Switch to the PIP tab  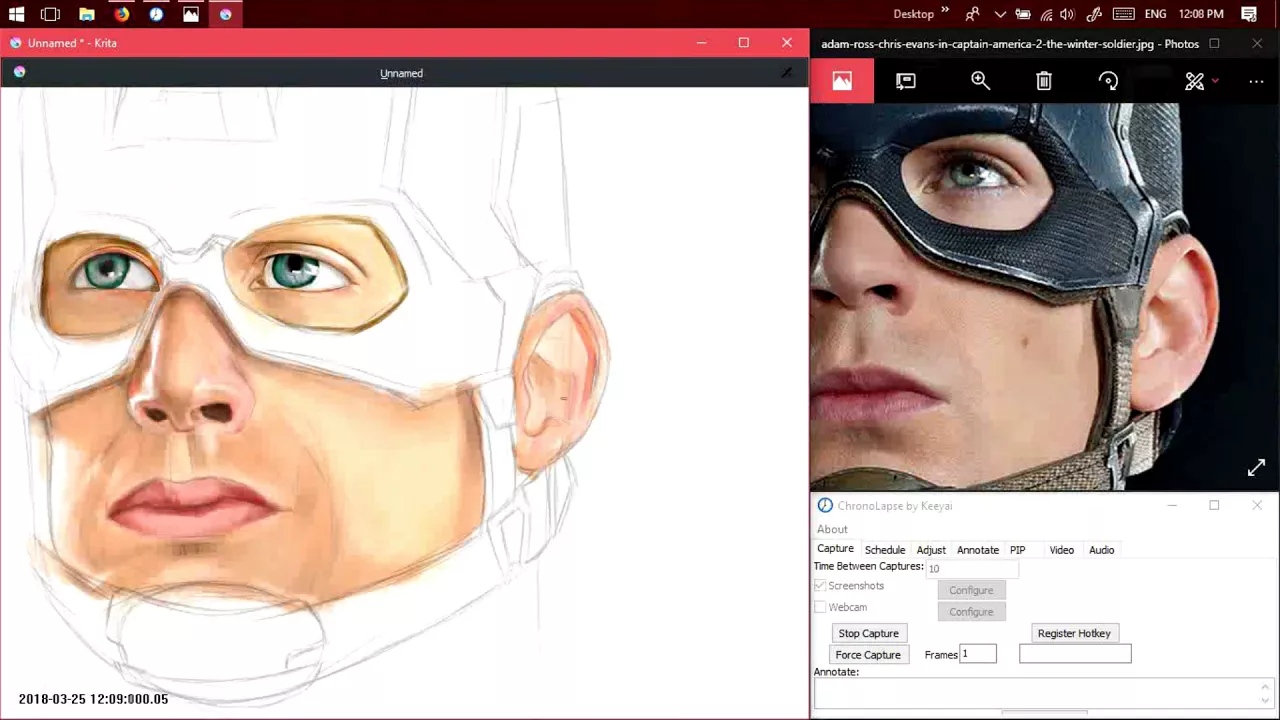[x=1018, y=550]
